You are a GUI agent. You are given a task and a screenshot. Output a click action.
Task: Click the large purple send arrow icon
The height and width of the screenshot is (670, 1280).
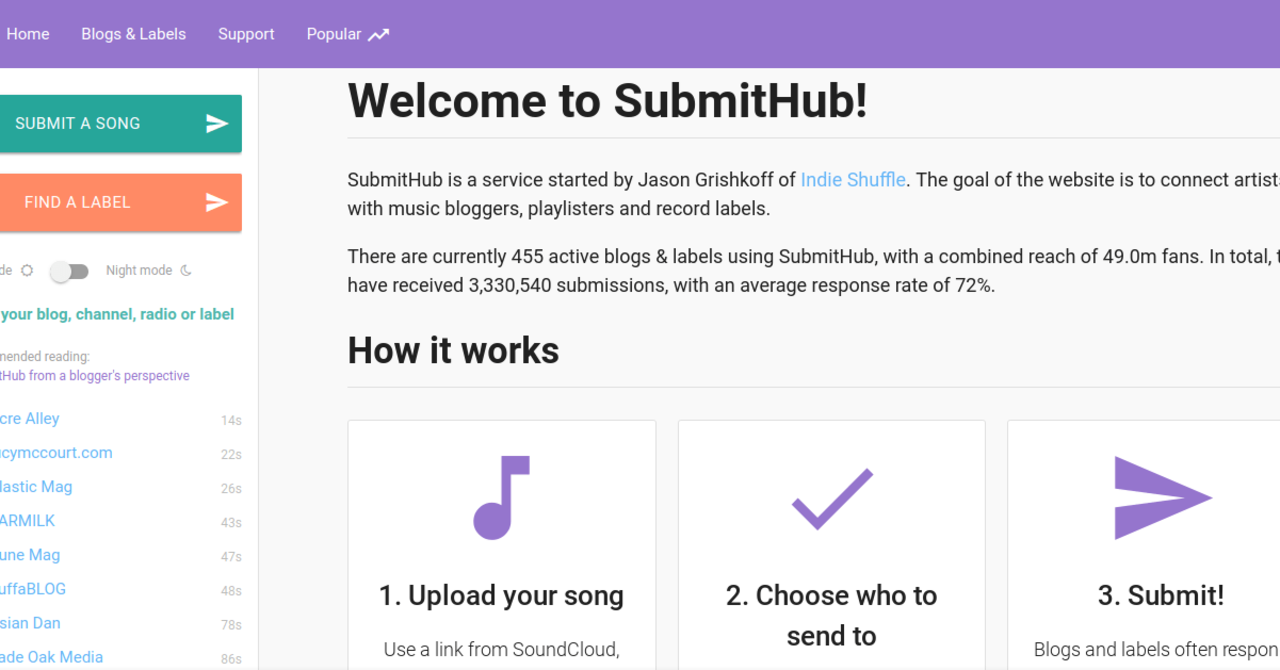tap(1163, 497)
